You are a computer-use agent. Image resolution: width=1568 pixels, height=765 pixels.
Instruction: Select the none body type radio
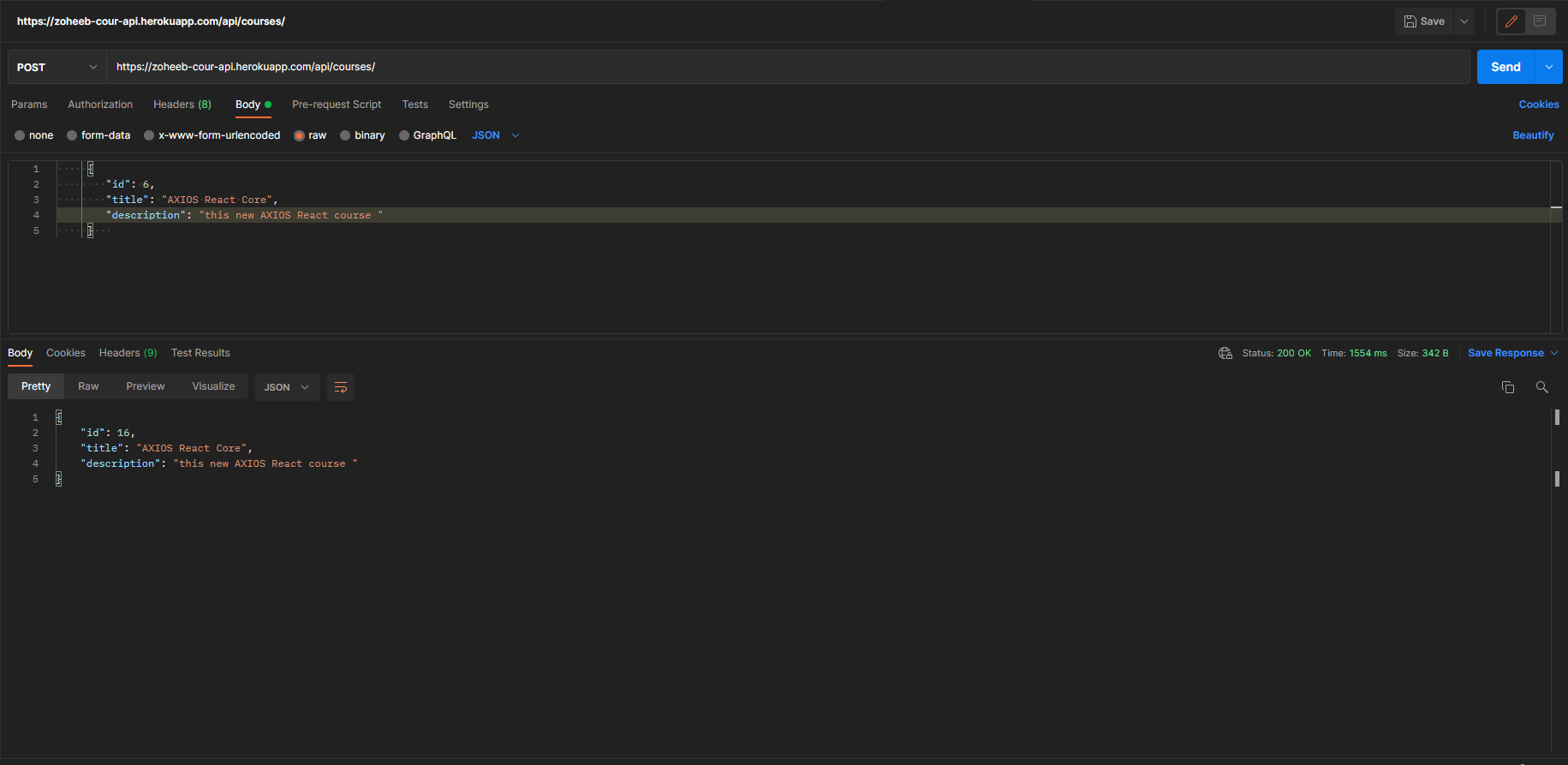click(x=20, y=135)
